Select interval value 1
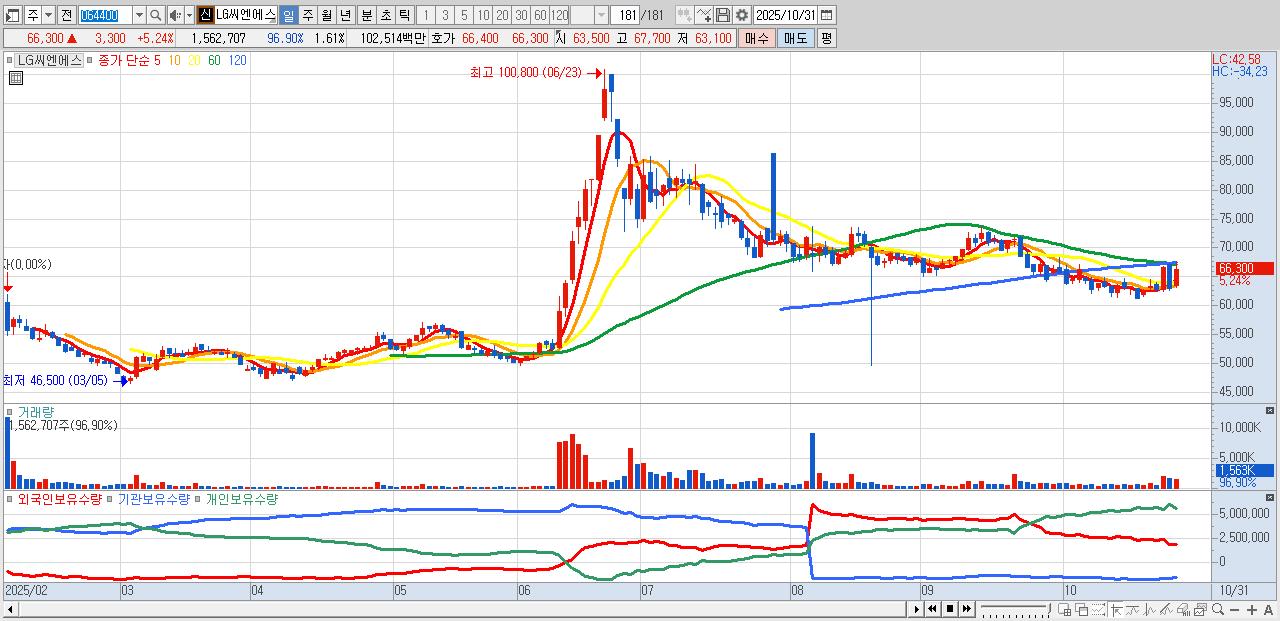Image resolution: width=1280 pixels, height=621 pixels. pos(425,15)
